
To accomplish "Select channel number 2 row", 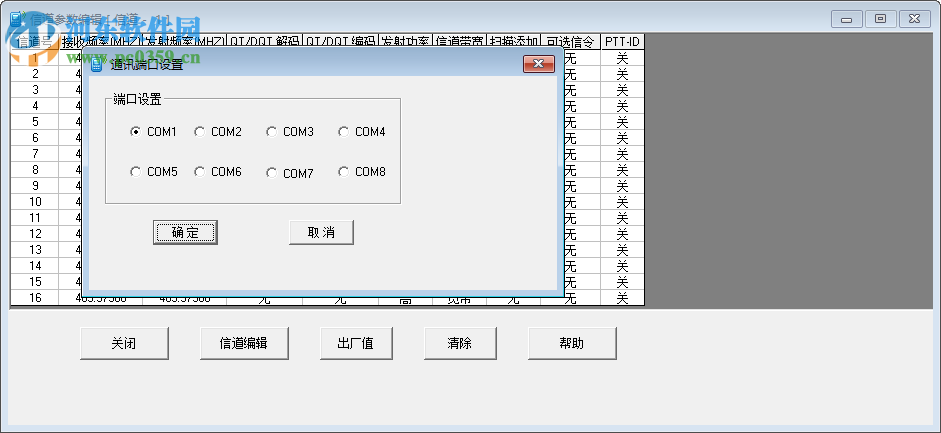I will click(35, 74).
